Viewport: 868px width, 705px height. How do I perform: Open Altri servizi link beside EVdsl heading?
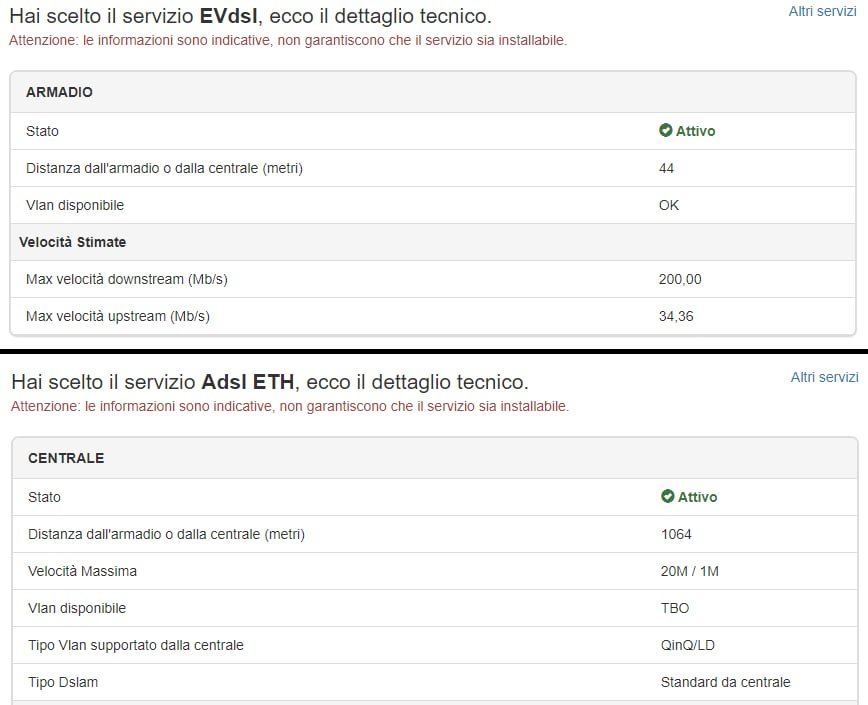pos(822,11)
